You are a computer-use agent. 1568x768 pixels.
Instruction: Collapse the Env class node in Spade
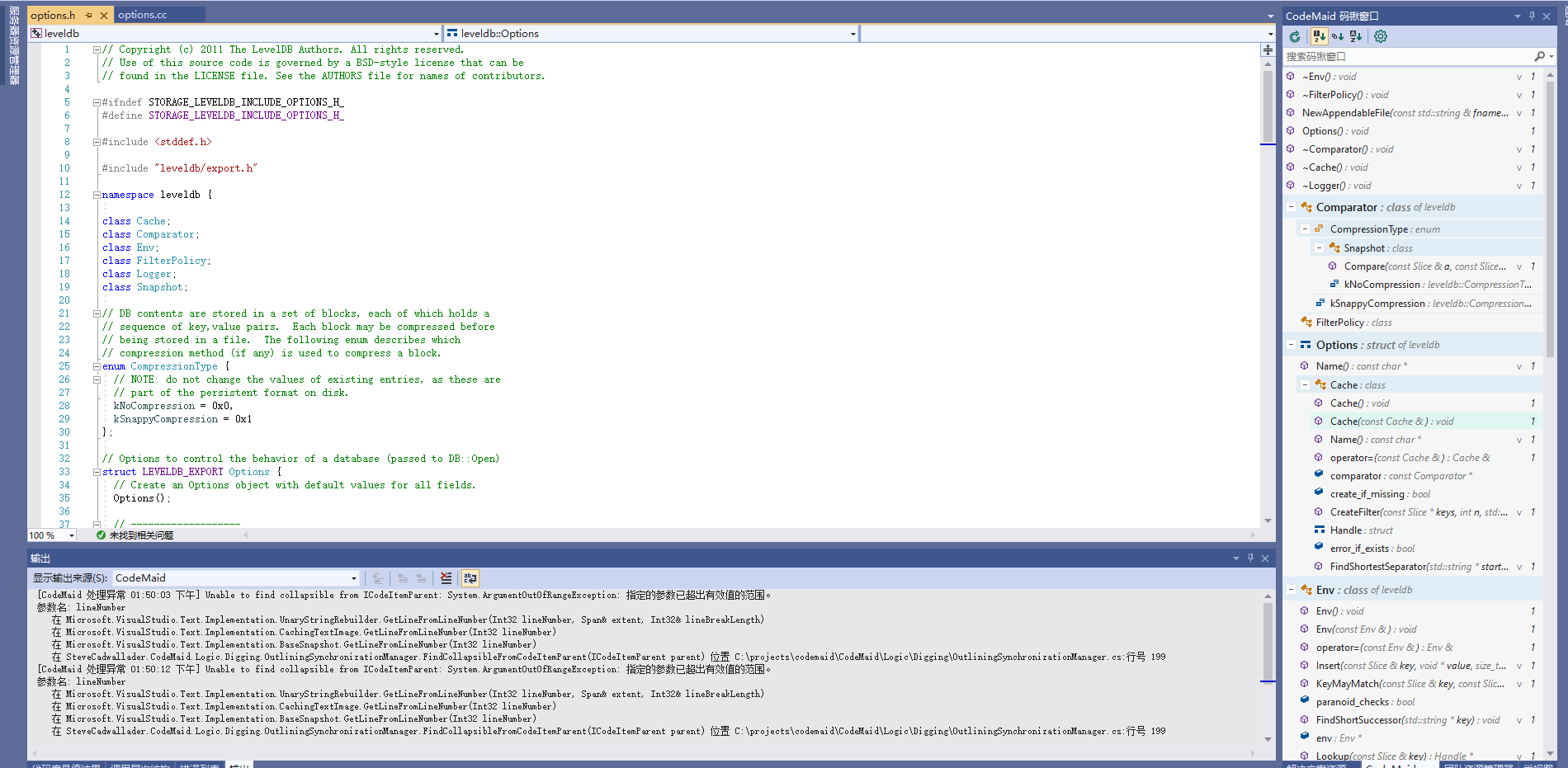click(x=1292, y=589)
